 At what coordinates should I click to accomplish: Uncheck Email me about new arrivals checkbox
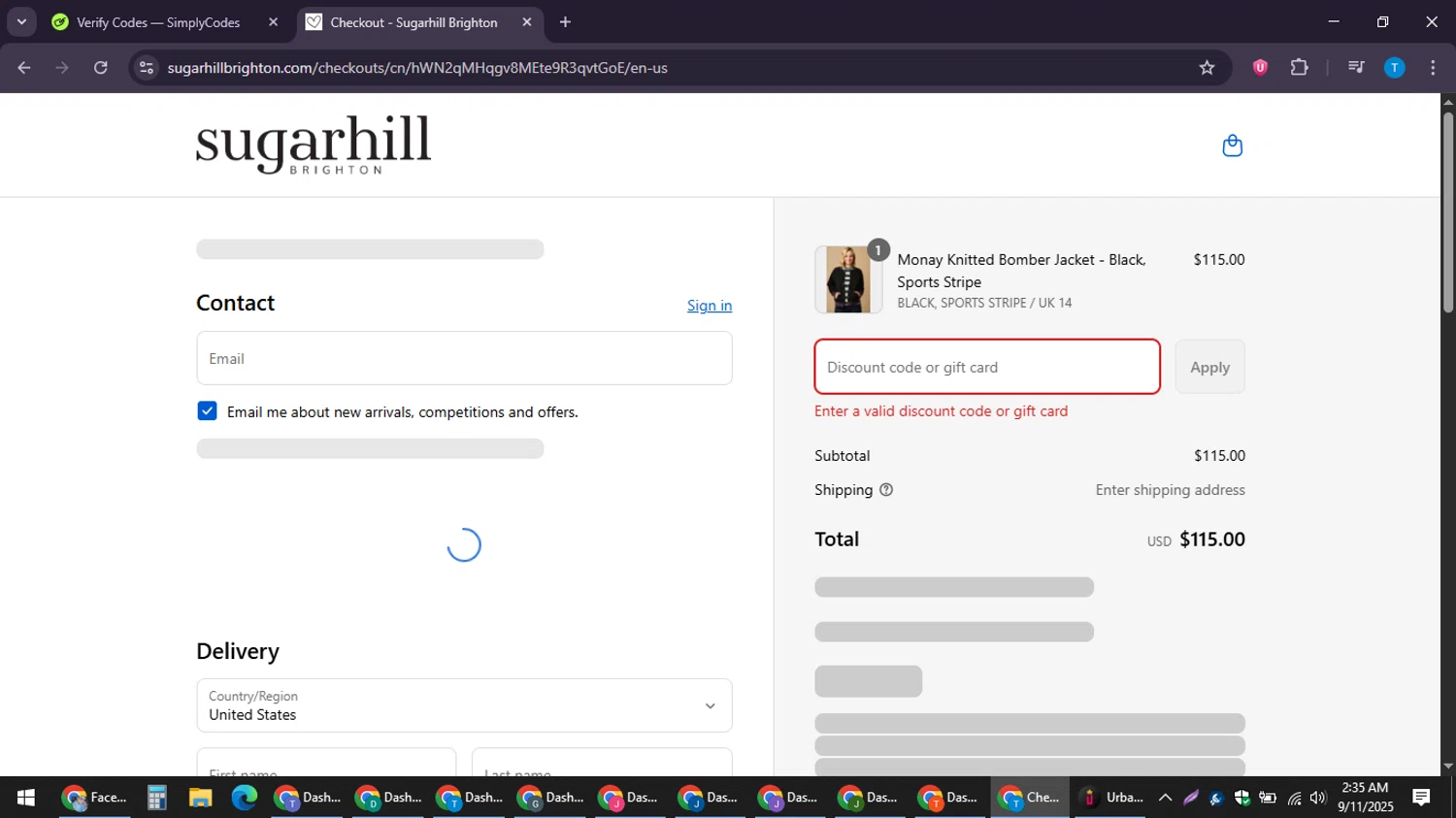[207, 411]
